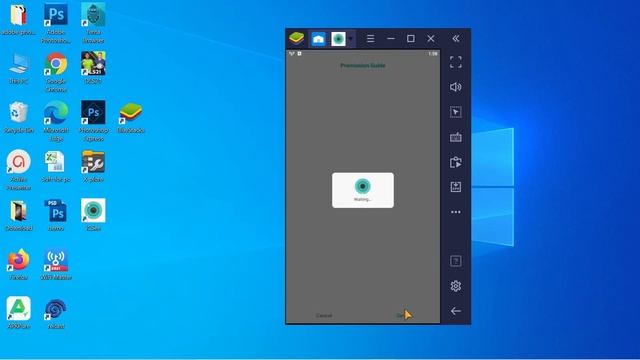The height and width of the screenshot is (360, 640).
Task: Select the X-plore file manager desktop shortcut
Action: click(93, 166)
